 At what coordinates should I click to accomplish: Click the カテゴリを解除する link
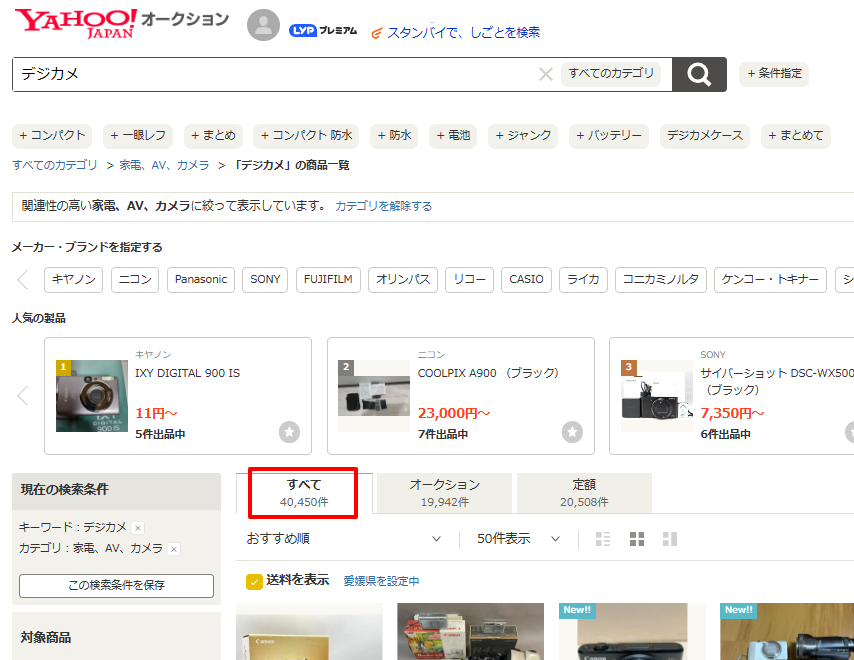tap(384, 206)
